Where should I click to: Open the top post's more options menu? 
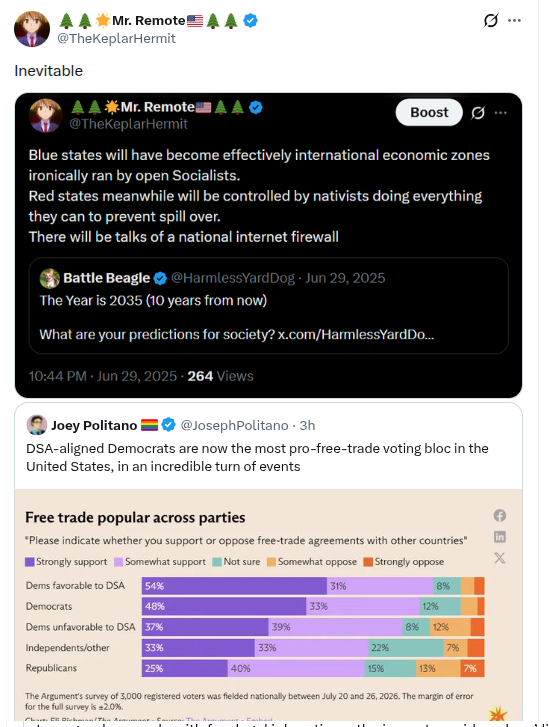[x=514, y=20]
